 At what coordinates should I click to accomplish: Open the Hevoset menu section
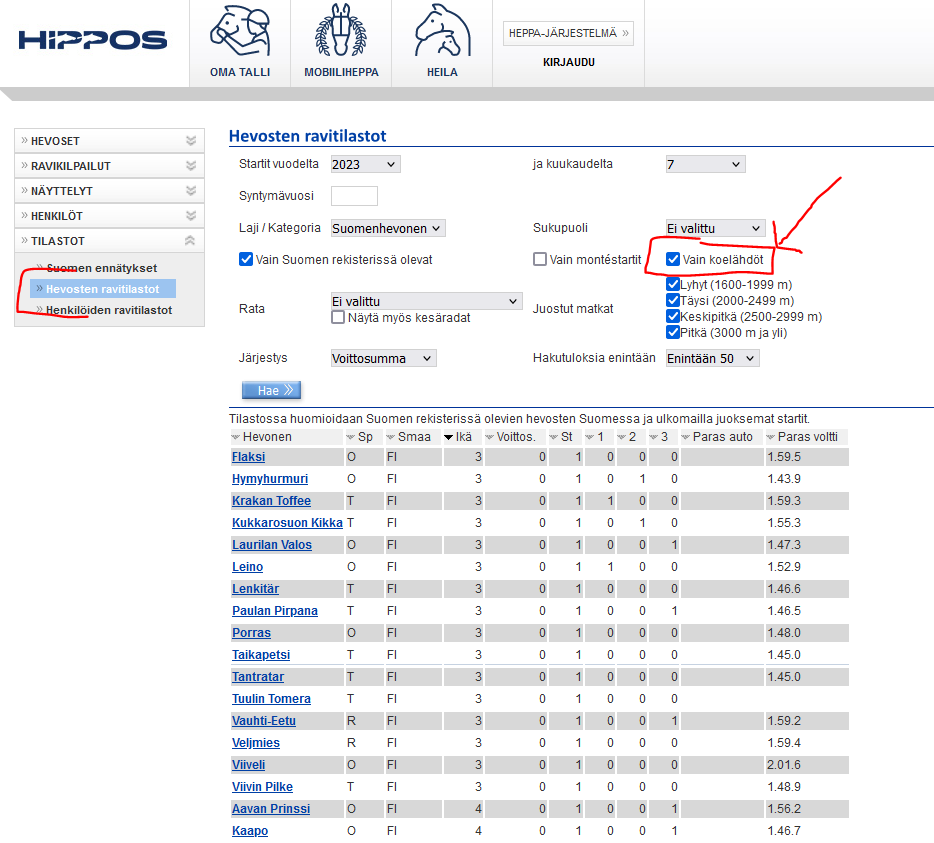click(109, 141)
